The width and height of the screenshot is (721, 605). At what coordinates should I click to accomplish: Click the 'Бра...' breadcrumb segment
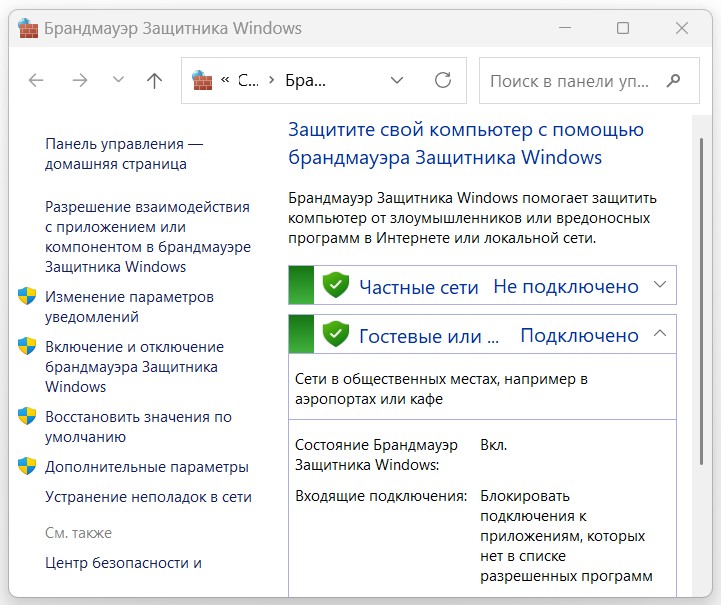305,80
